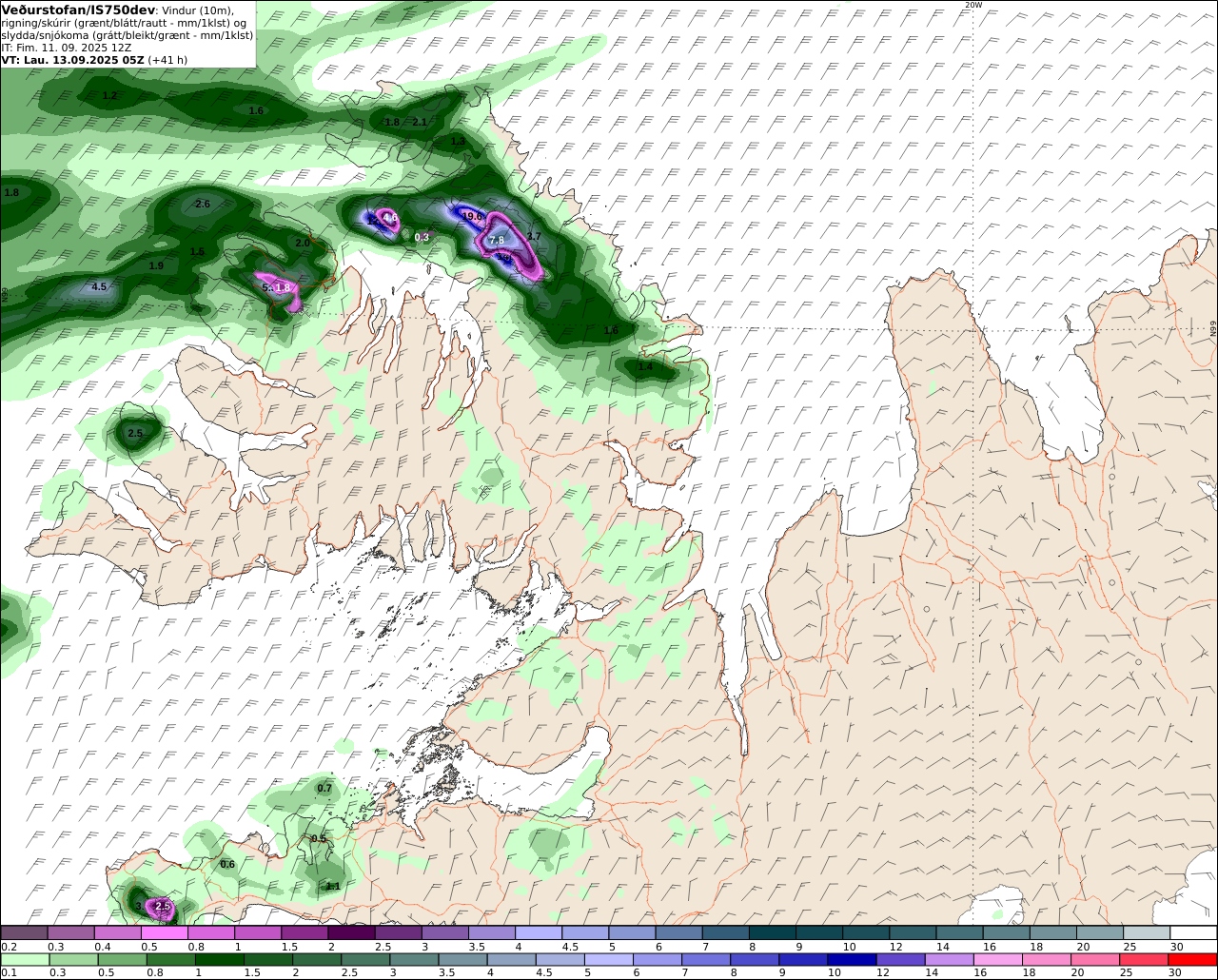Click the snow value '4.6' in the pink patch

390,218
